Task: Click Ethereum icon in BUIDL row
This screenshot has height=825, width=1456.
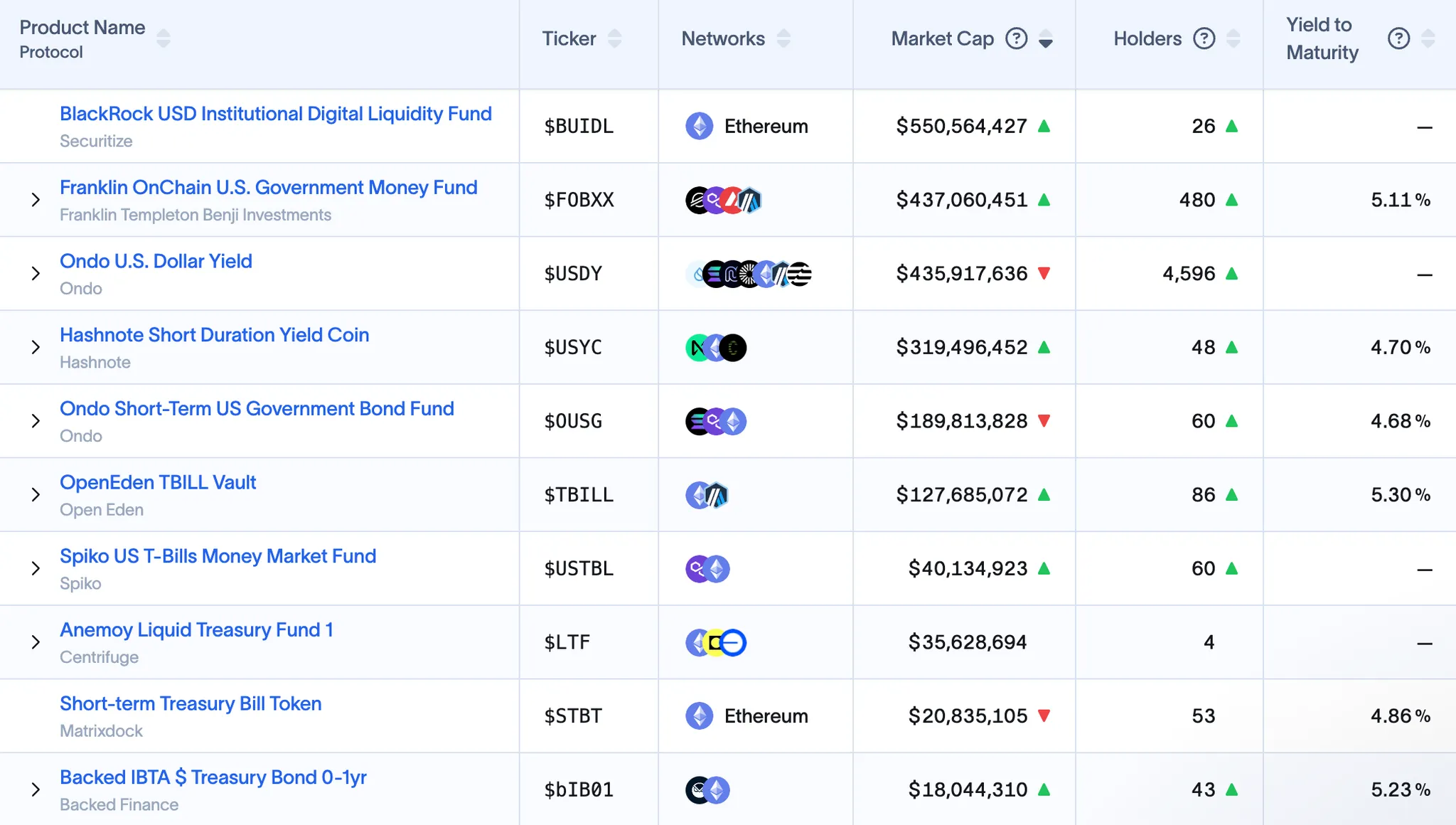Action: pos(700,127)
